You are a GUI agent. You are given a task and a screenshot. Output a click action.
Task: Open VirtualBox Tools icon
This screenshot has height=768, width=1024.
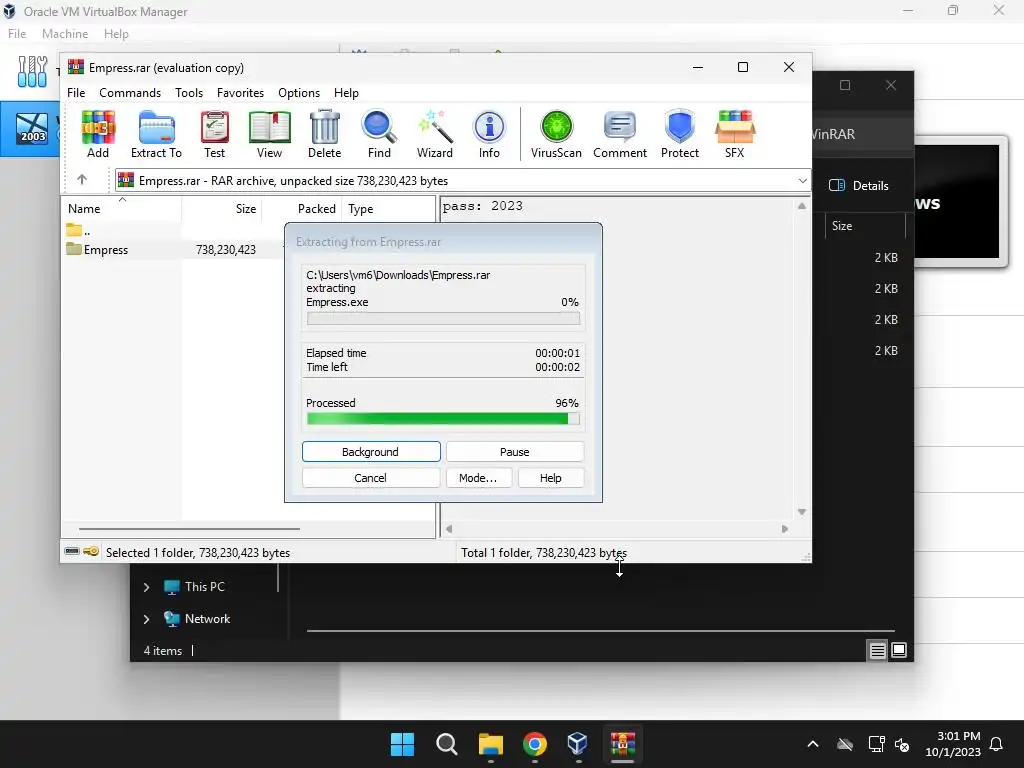pos(32,71)
